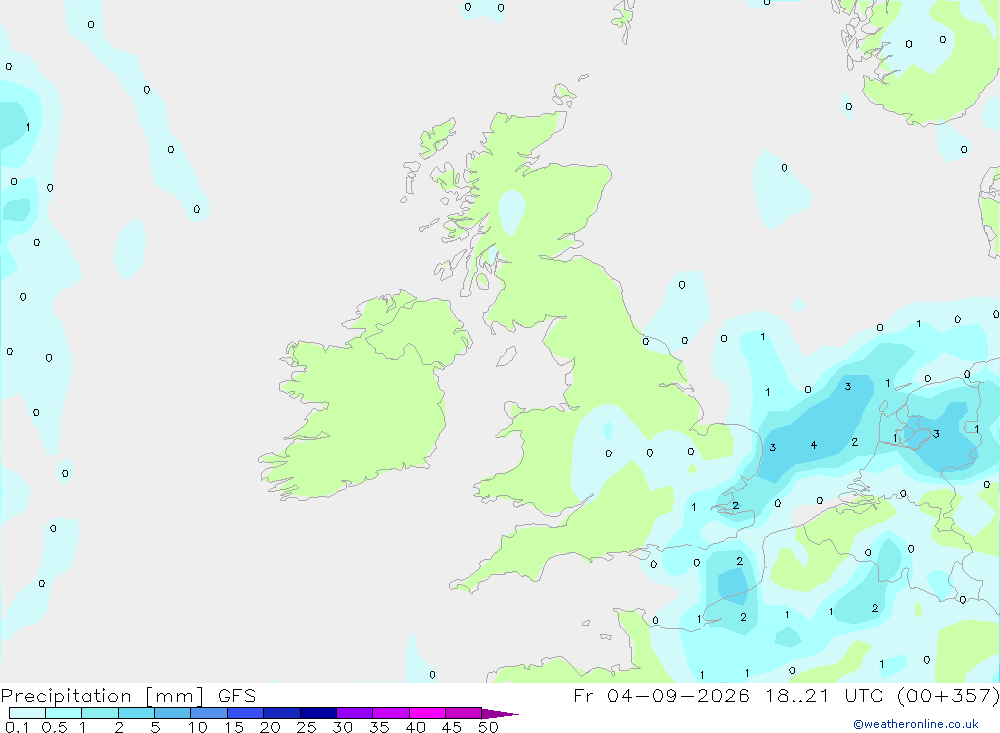
Task: Click the 35–40 mm violet swatch
Action: pyautogui.click(x=390, y=713)
